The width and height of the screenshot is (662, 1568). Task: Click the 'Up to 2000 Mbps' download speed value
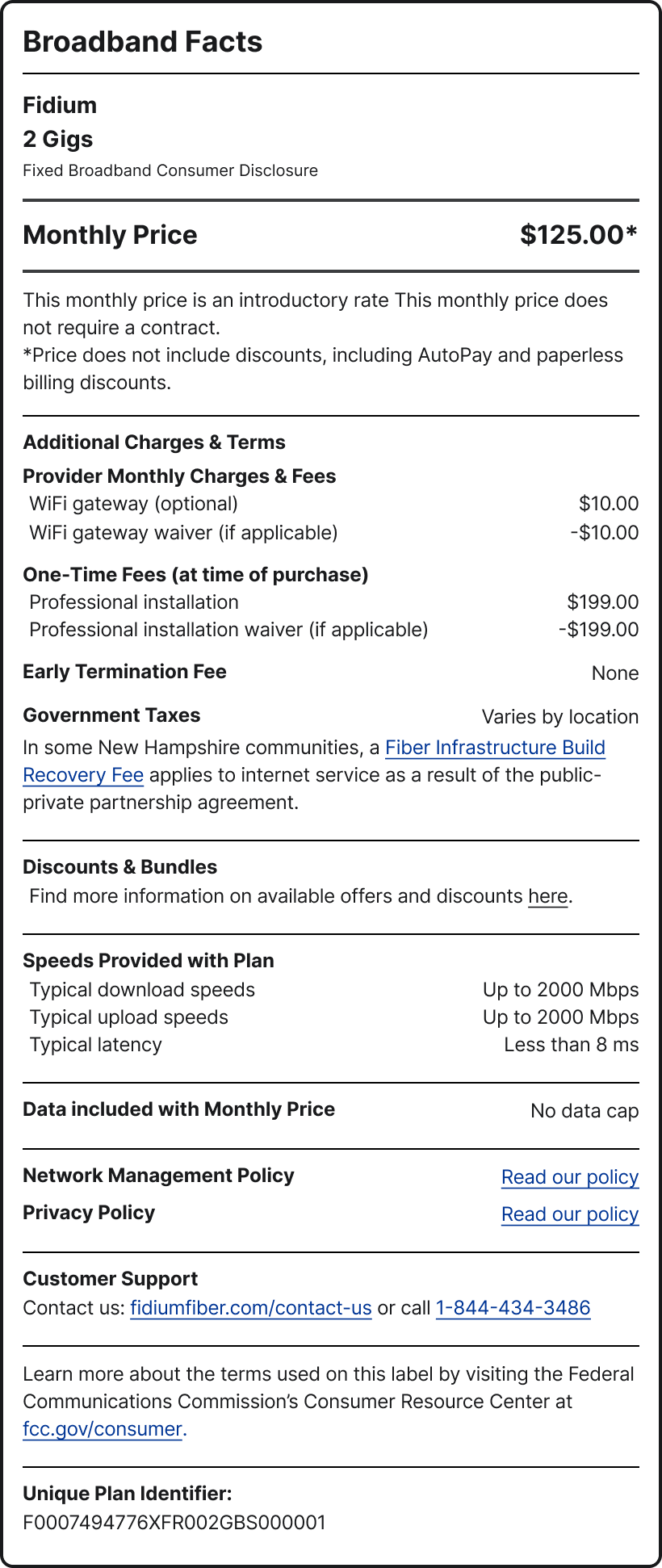[560, 990]
